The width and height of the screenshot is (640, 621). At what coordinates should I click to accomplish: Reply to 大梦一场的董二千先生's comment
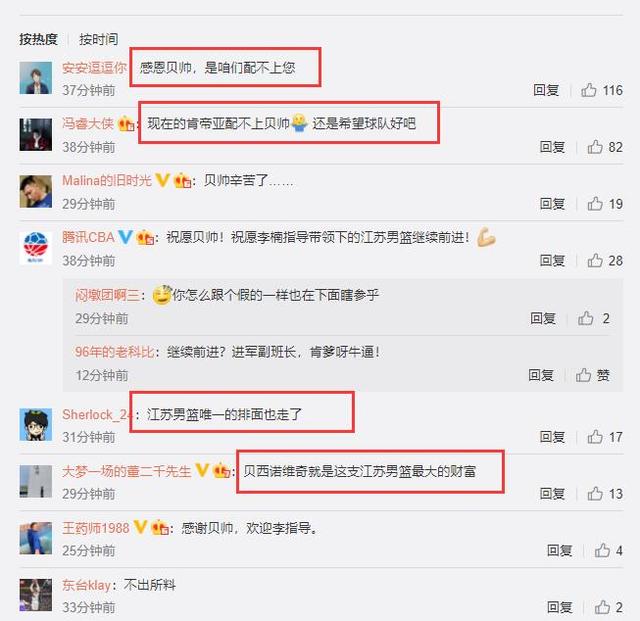click(552, 494)
